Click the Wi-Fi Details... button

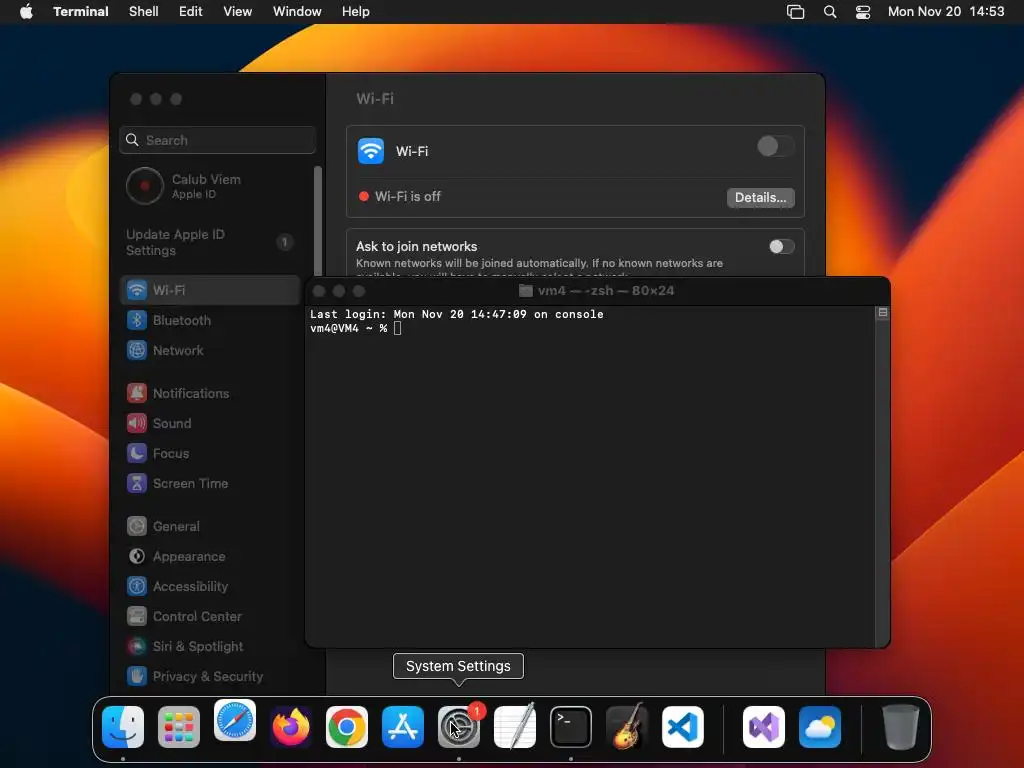[x=761, y=197]
